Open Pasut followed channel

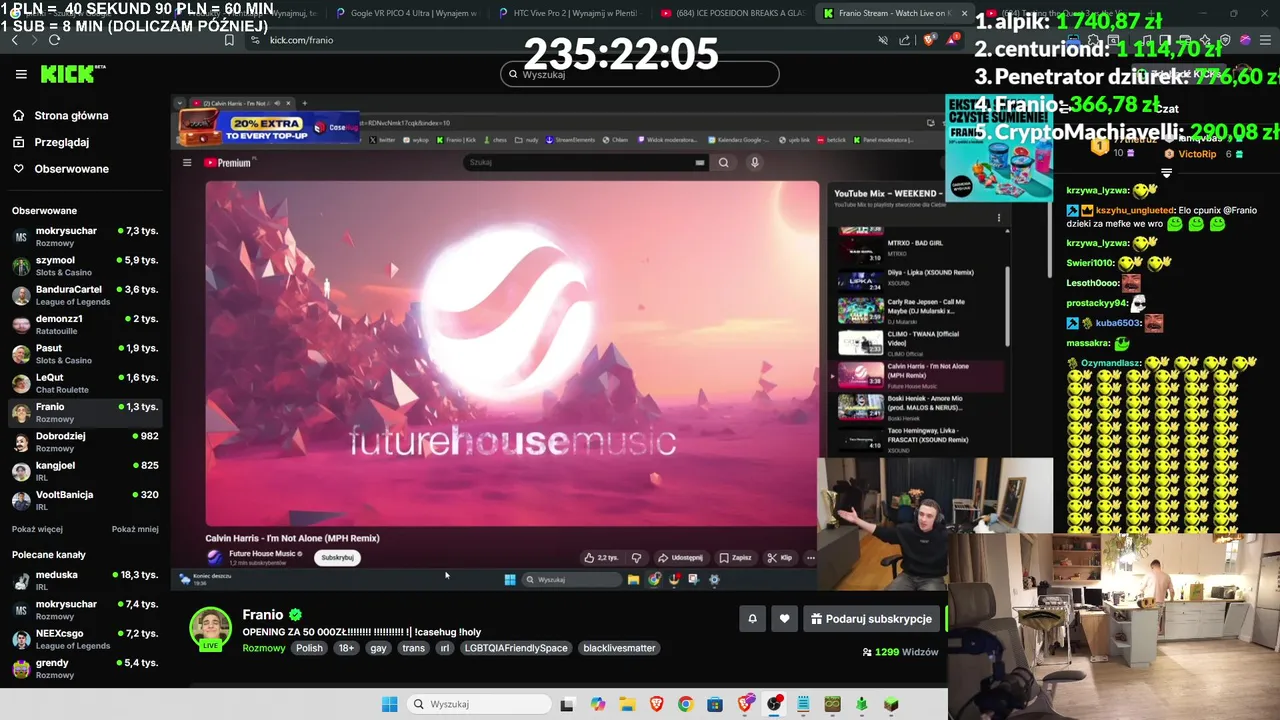84,353
